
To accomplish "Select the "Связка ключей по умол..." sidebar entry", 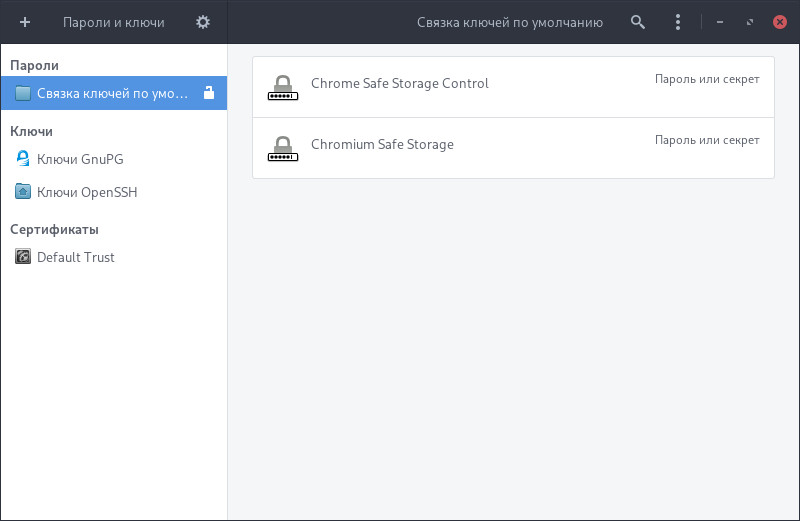I will (112, 94).
